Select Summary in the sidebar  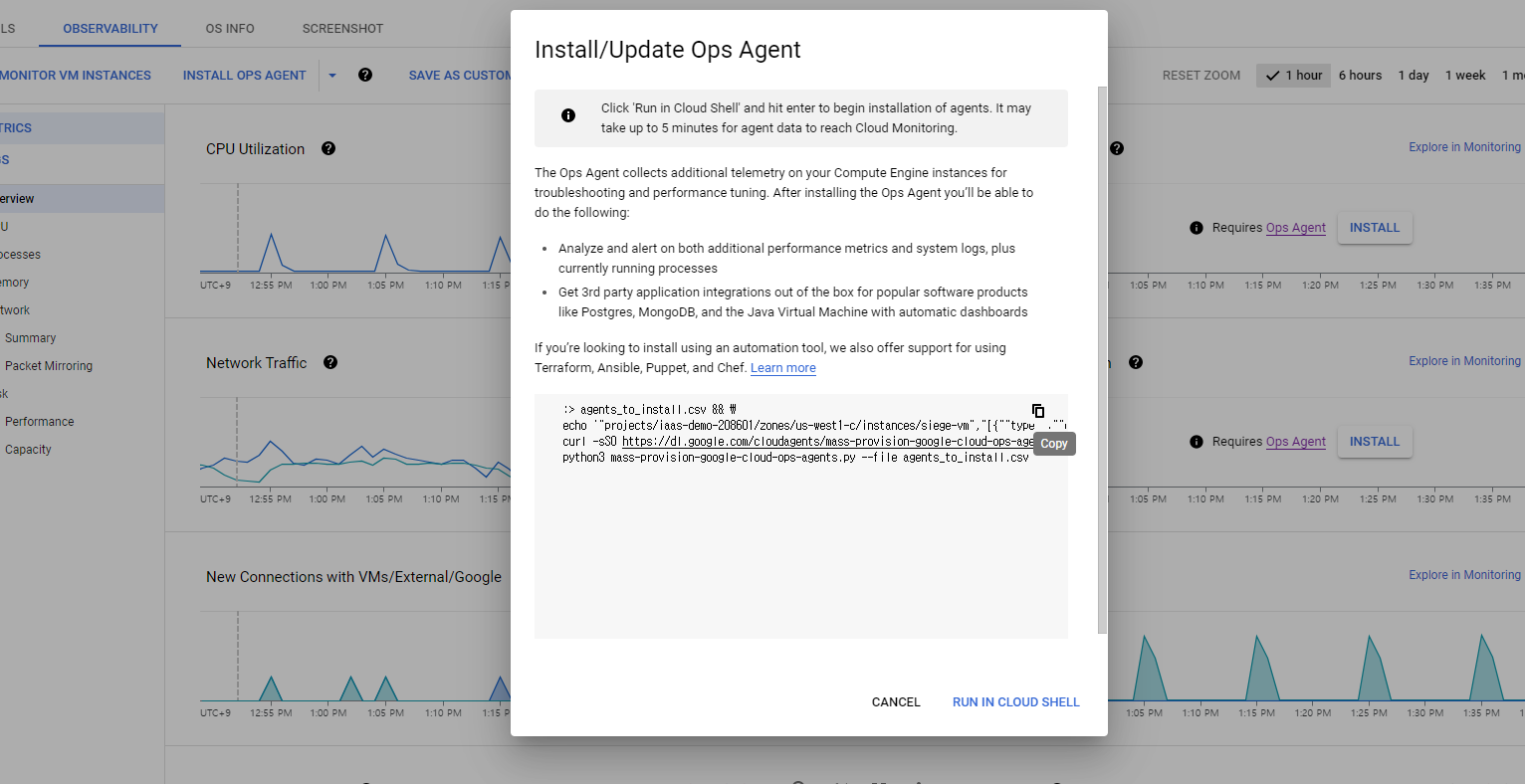(31, 338)
